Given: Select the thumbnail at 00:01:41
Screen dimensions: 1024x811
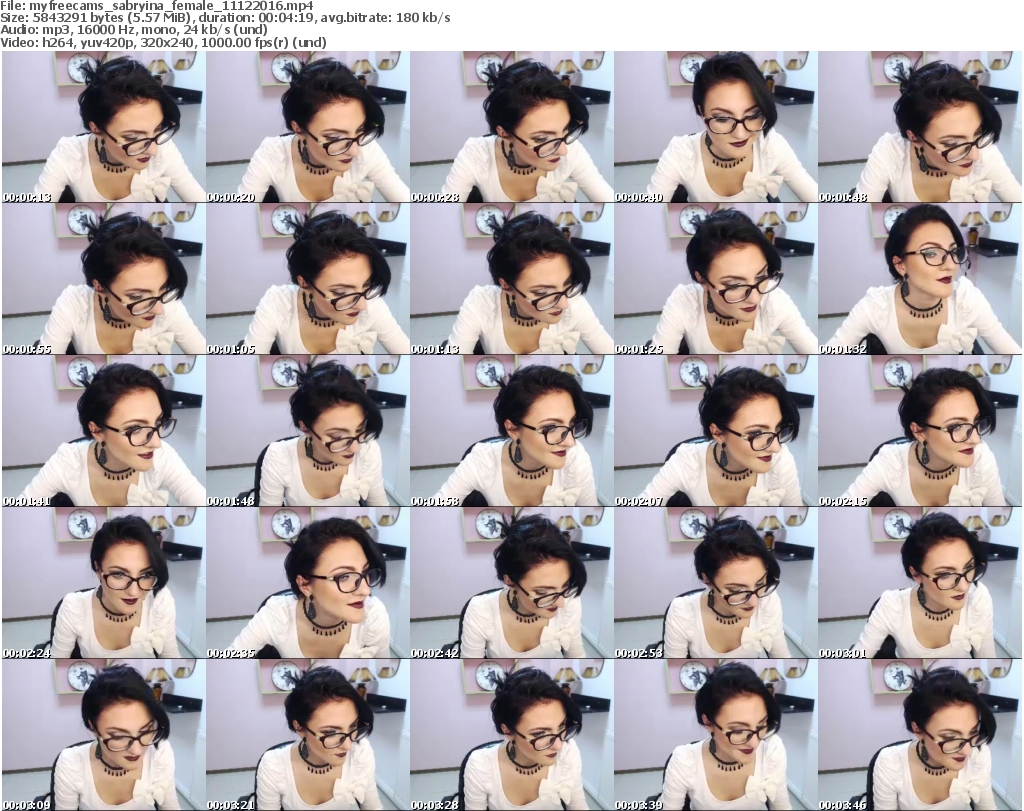Looking at the screenshot, I should (x=104, y=431).
